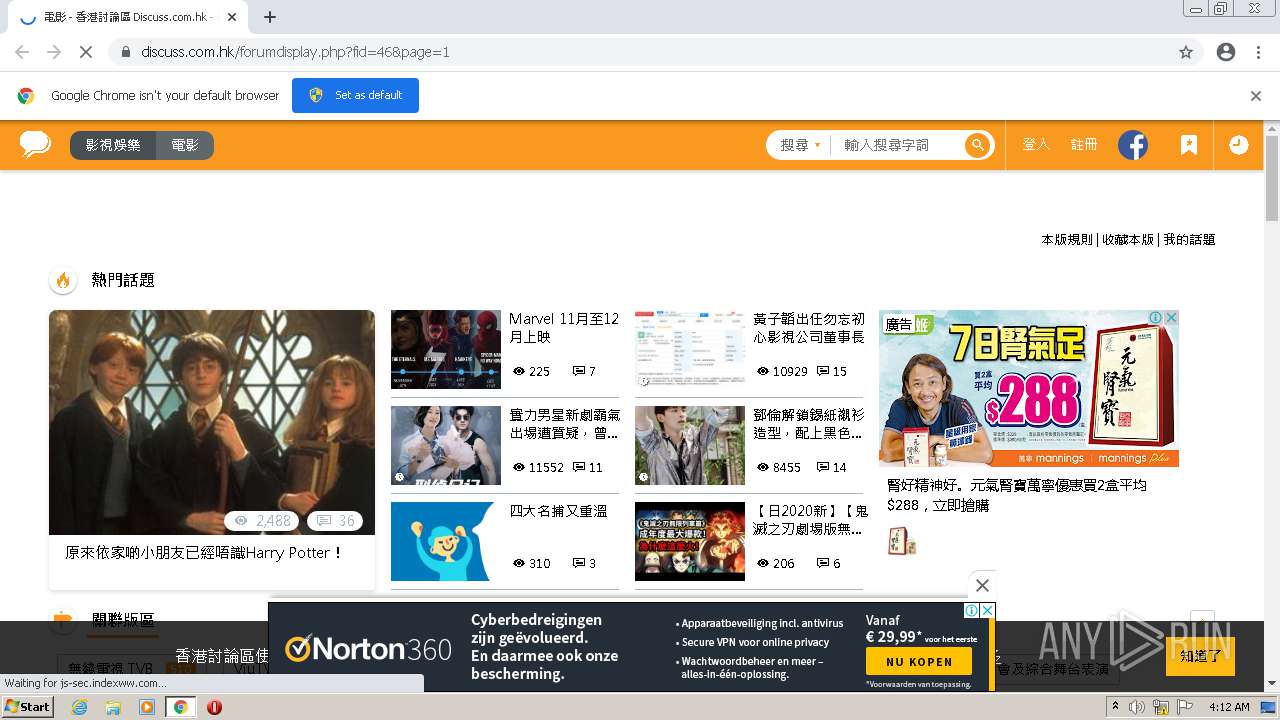This screenshot has width=1280, height=720.
Task: Select the 電影 - 香港討論區 browser tab
Action: click(x=130, y=17)
